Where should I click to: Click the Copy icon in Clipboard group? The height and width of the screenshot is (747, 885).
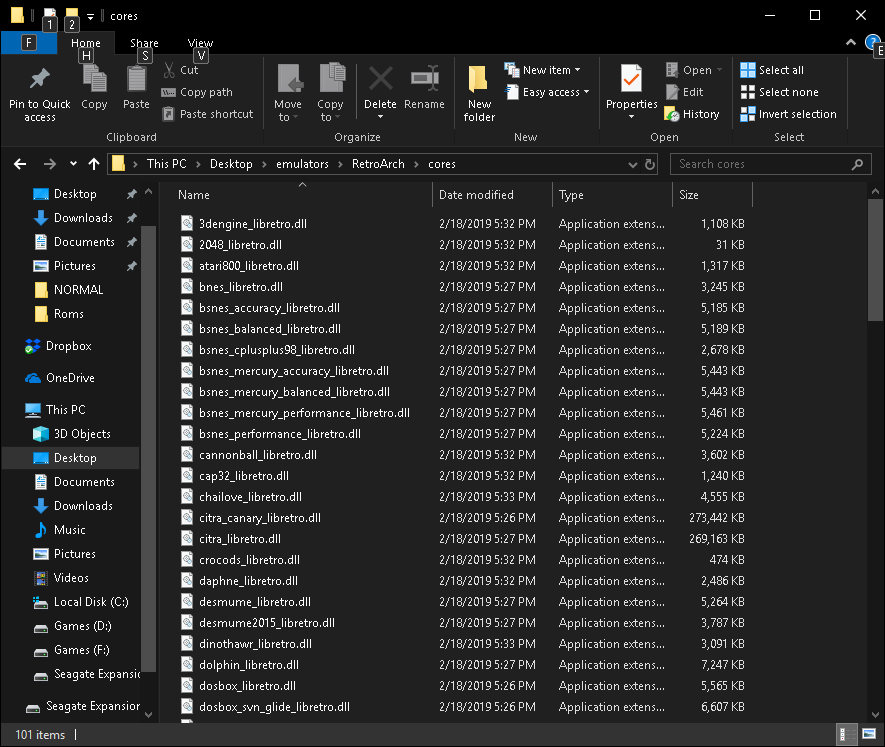94,79
